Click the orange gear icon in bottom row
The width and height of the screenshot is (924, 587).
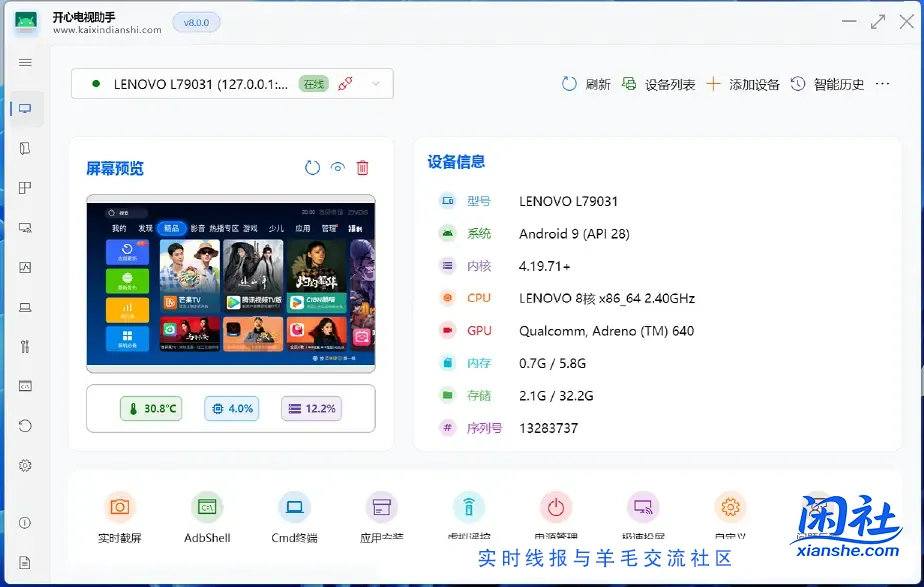tap(730, 508)
